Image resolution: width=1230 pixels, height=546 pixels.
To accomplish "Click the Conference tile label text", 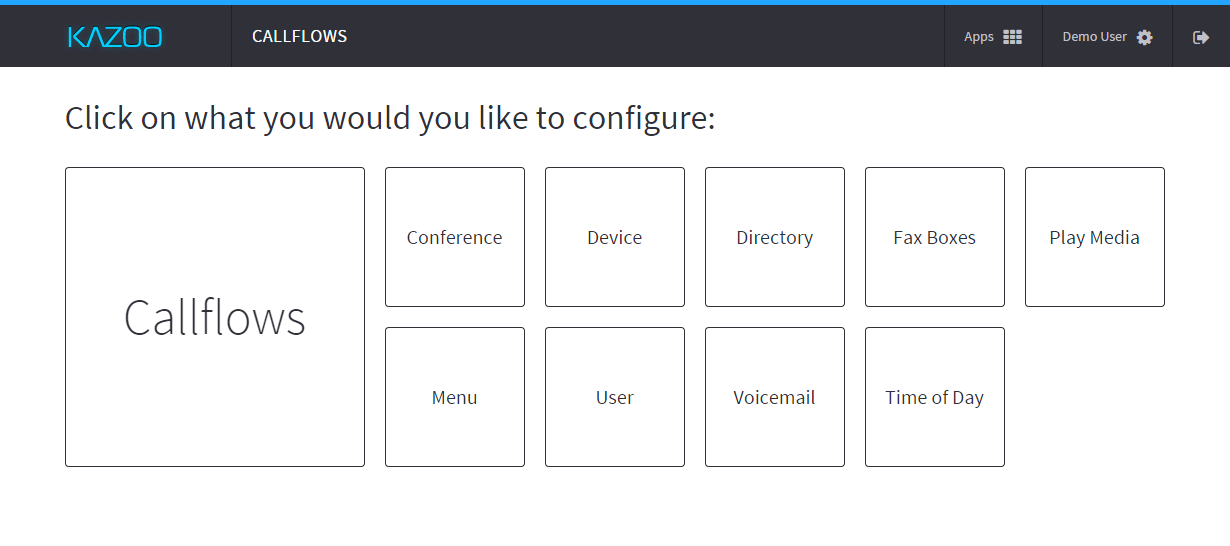I will (x=455, y=238).
